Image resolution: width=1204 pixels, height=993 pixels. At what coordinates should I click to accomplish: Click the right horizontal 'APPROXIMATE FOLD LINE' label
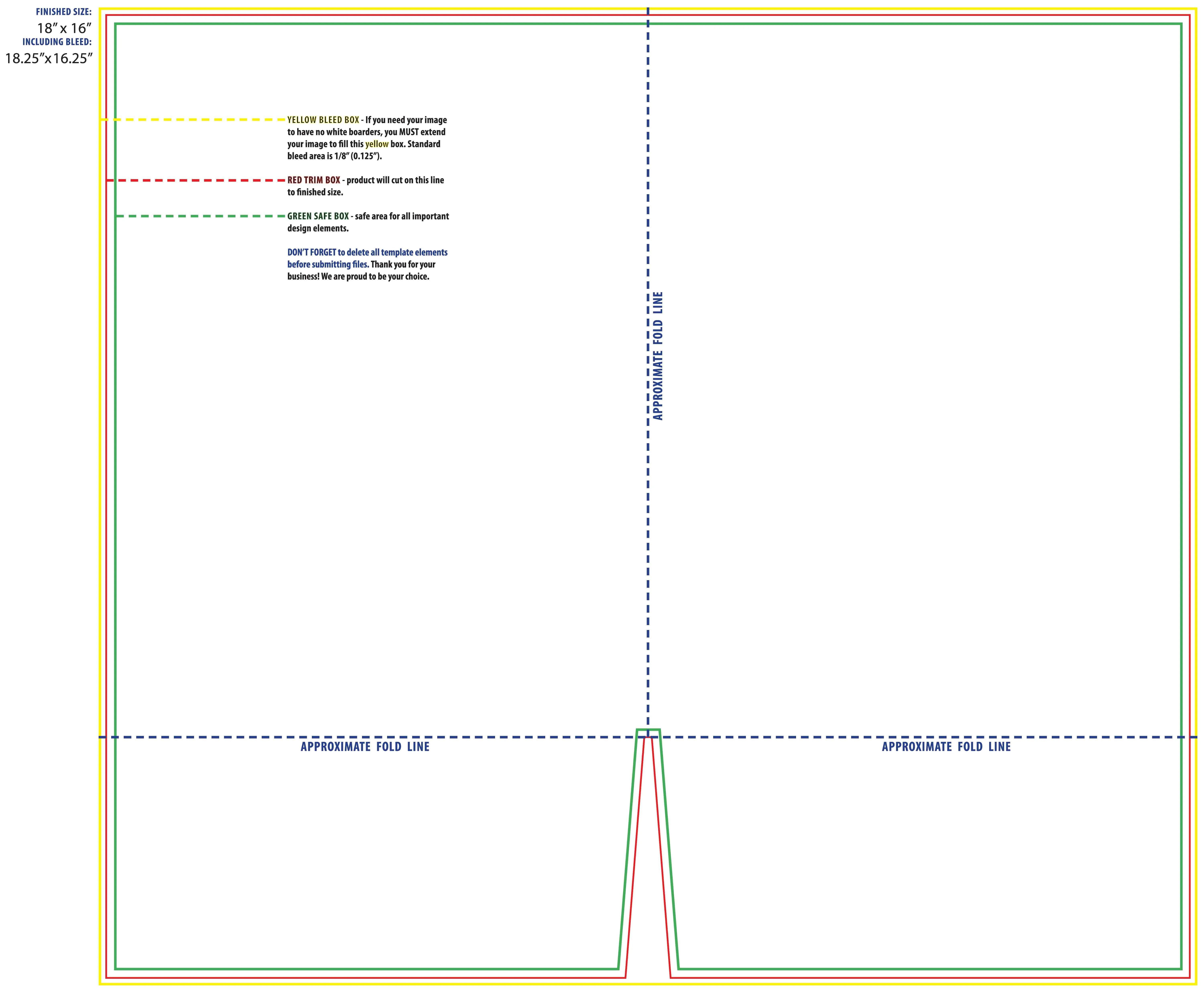(947, 746)
